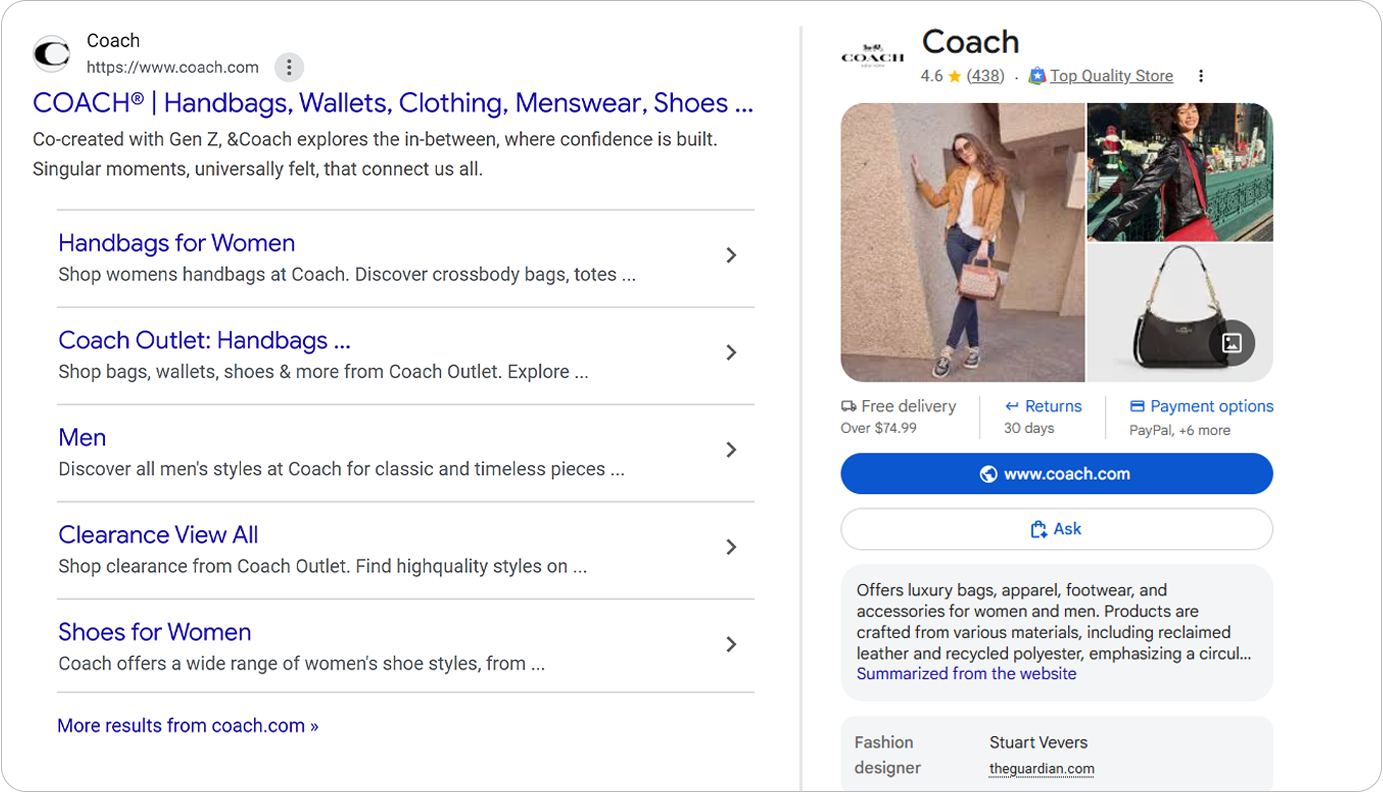The image size is (1383, 793).
Task: Open black handbag product photo
Action: pos(1180,313)
